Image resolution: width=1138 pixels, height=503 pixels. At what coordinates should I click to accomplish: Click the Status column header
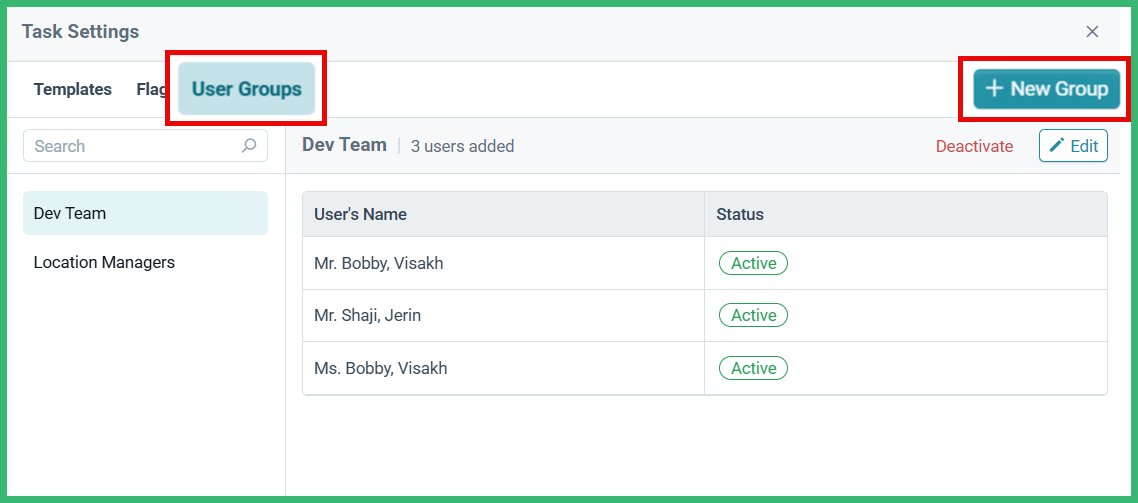(906, 214)
